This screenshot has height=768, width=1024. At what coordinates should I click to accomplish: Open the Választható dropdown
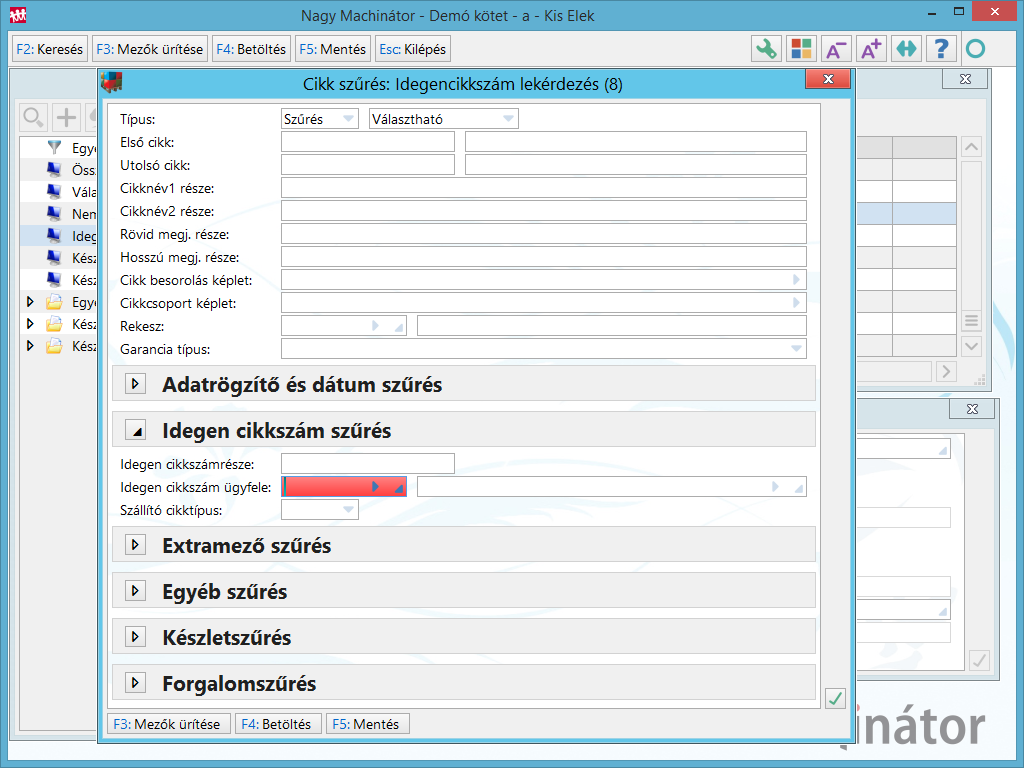click(x=443, y=119)
